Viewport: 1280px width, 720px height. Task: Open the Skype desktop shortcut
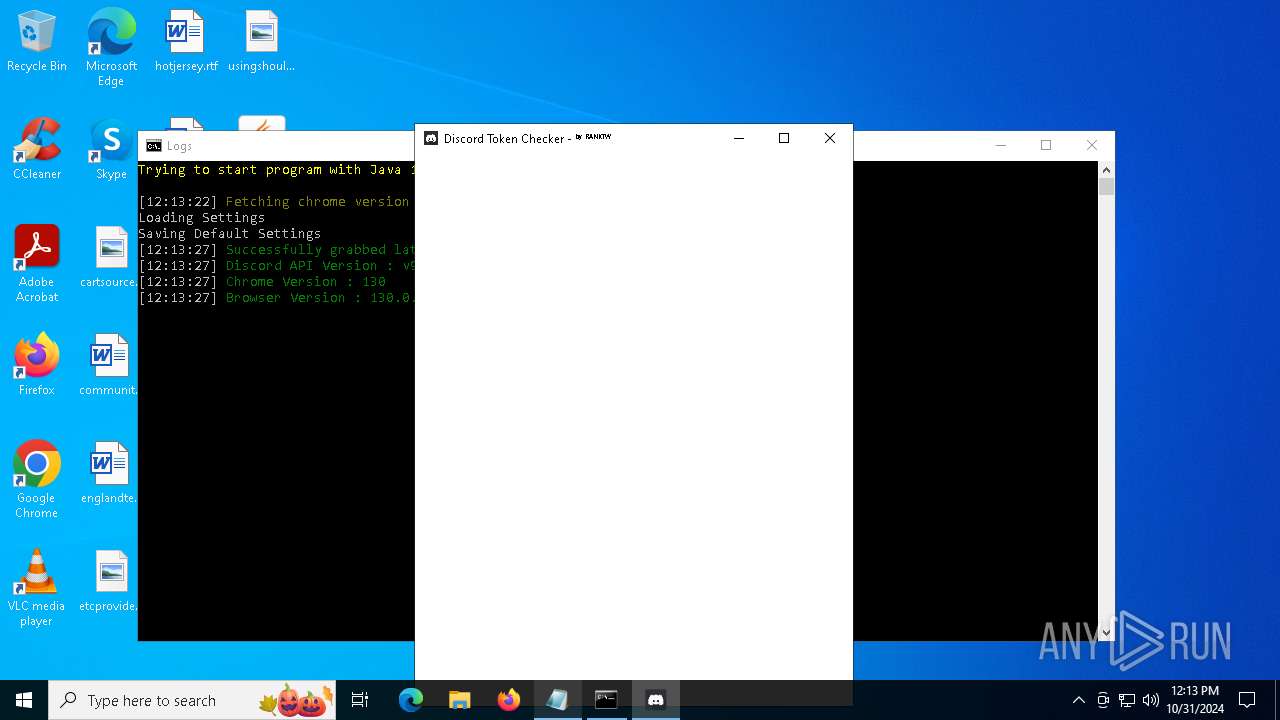pyautogui.click(x=111, y=150)
